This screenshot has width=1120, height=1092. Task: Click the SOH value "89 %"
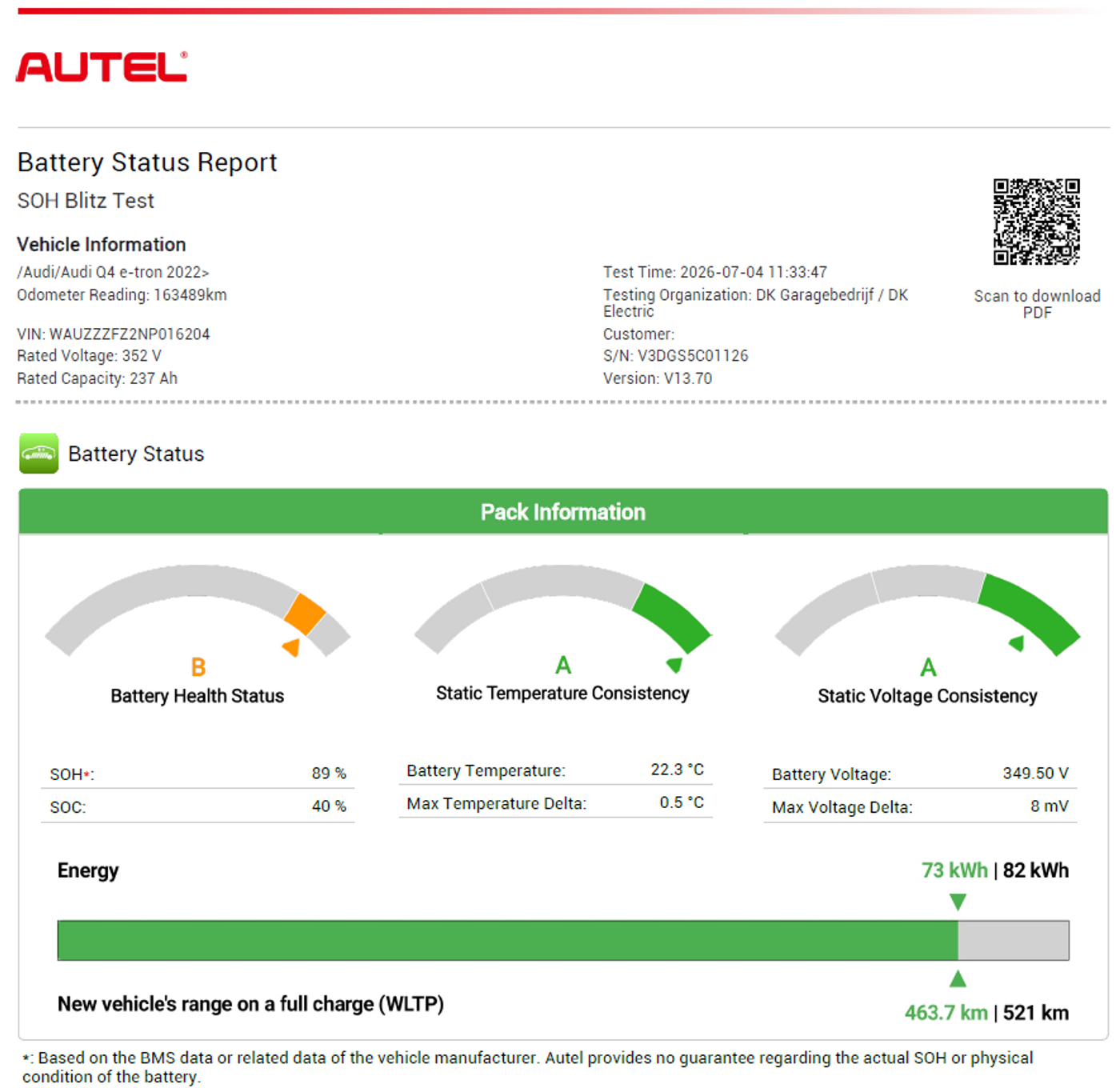(329, 774)
